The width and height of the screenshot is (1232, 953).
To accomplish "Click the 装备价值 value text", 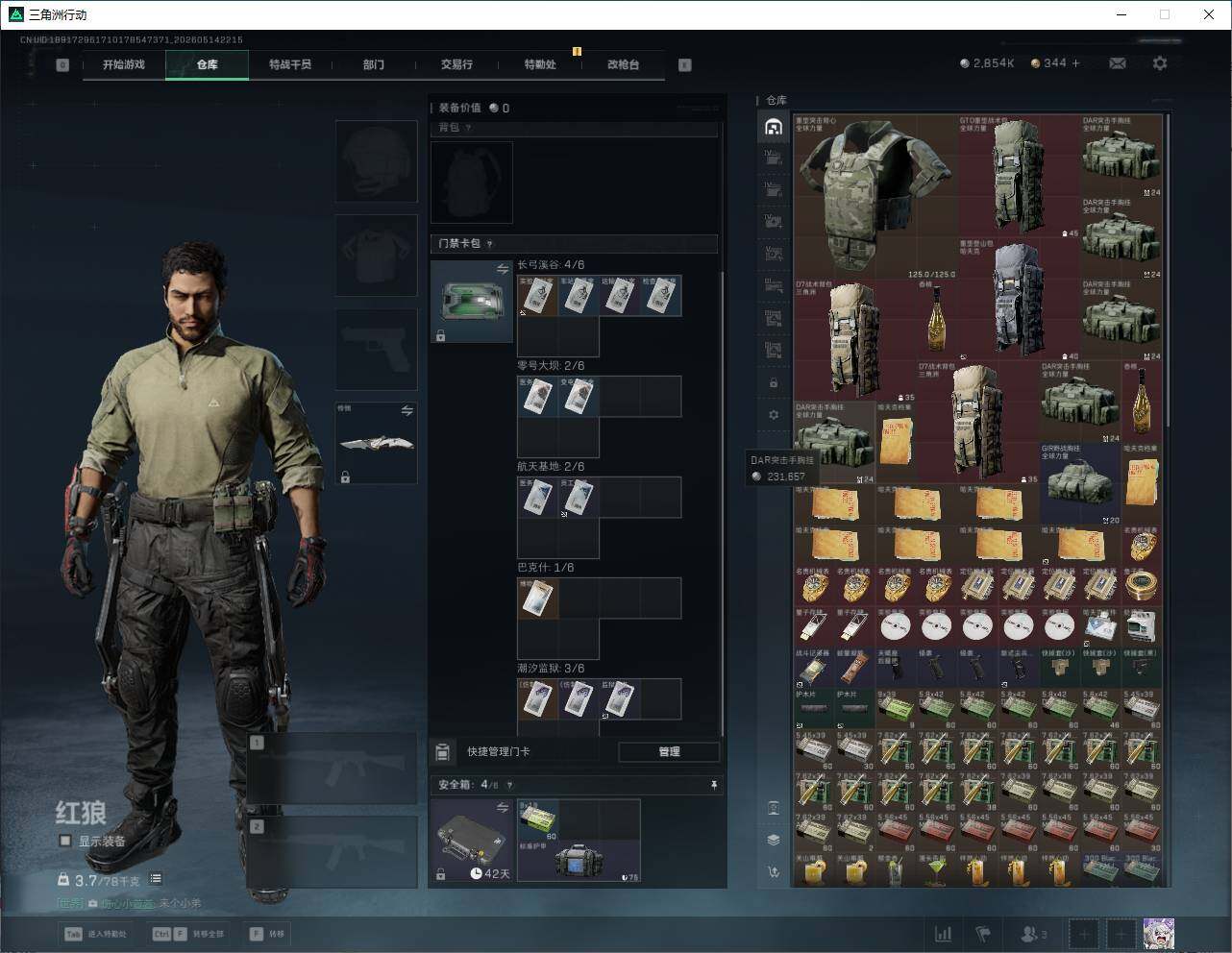I will (474, 108).
